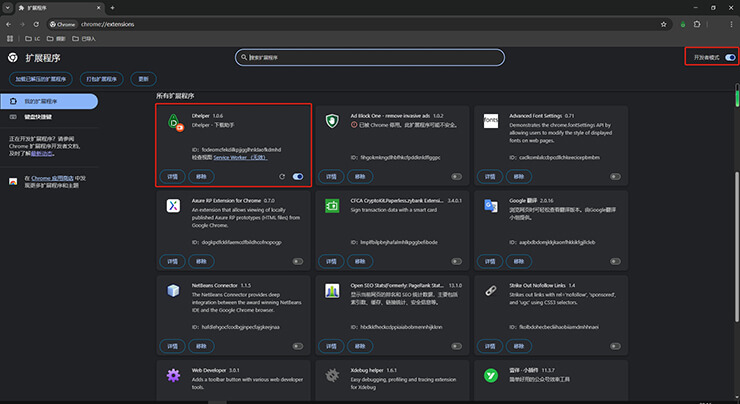Turn off 开发者模式 developer mode switch
The image size is (740, 404).
click(x=730, y=58)
